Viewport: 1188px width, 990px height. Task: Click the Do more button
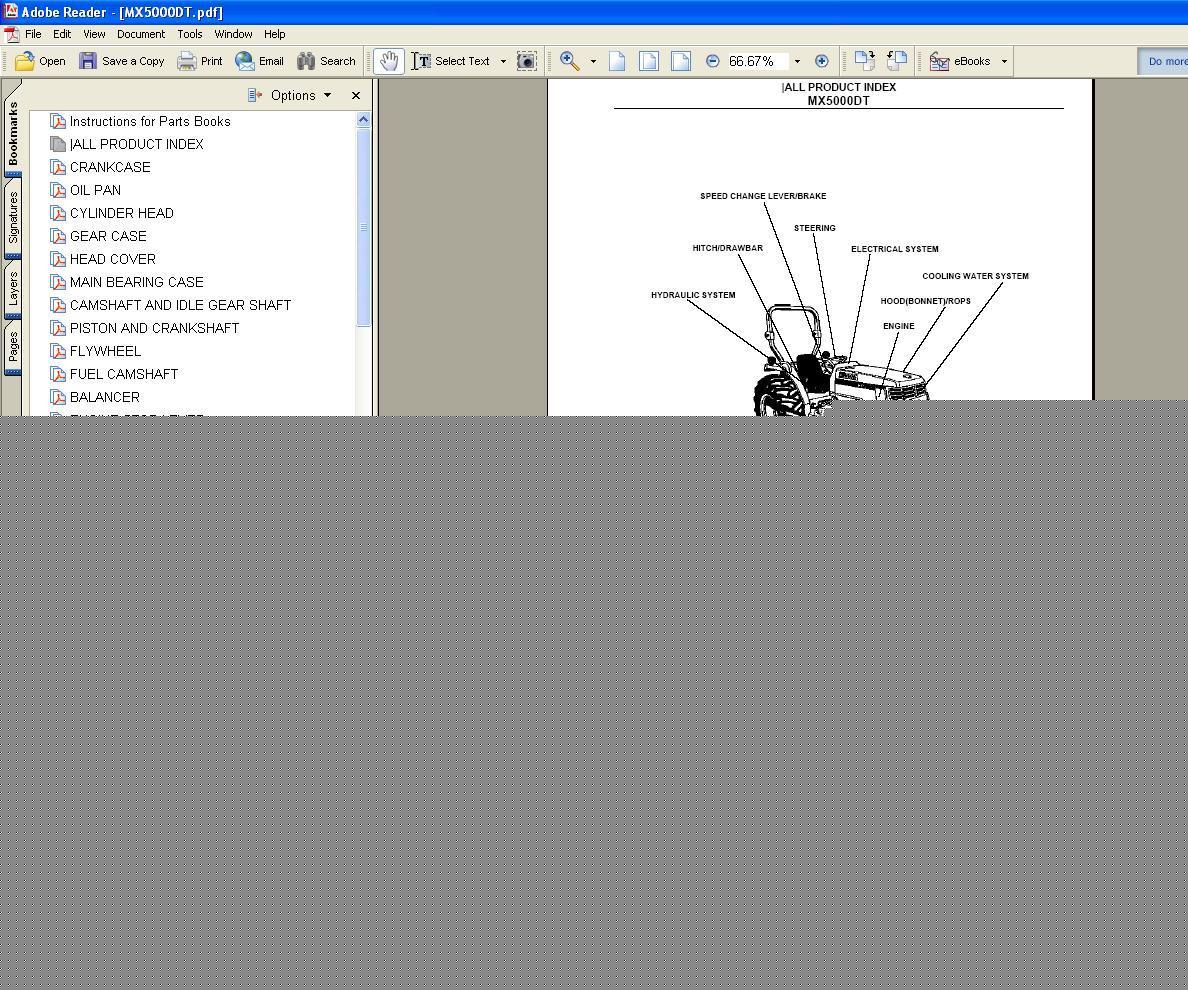pyautogui.click(x=1164, y=61)
